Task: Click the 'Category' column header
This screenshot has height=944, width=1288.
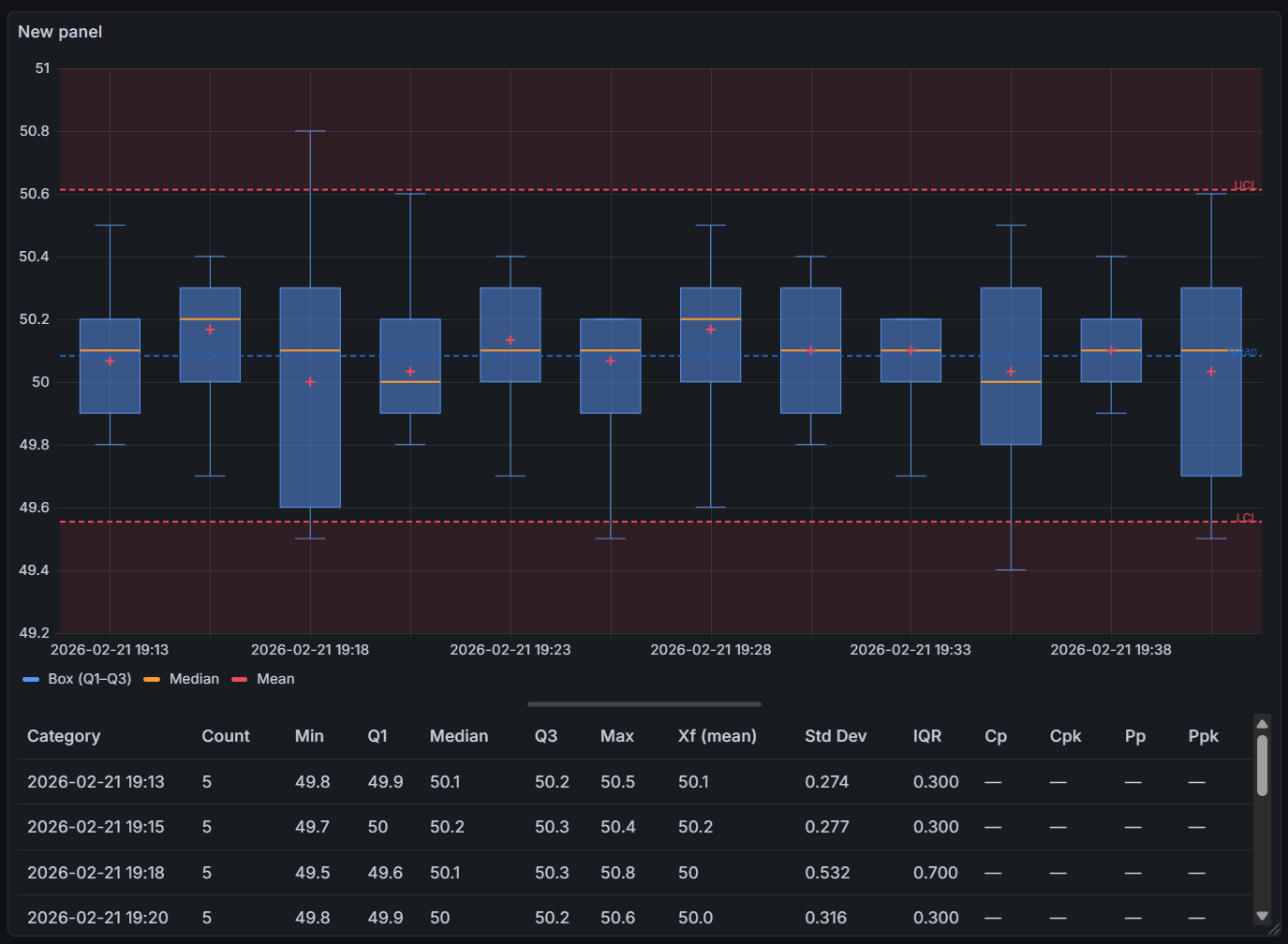Action: pyautogui.click(x=63, y=736)
